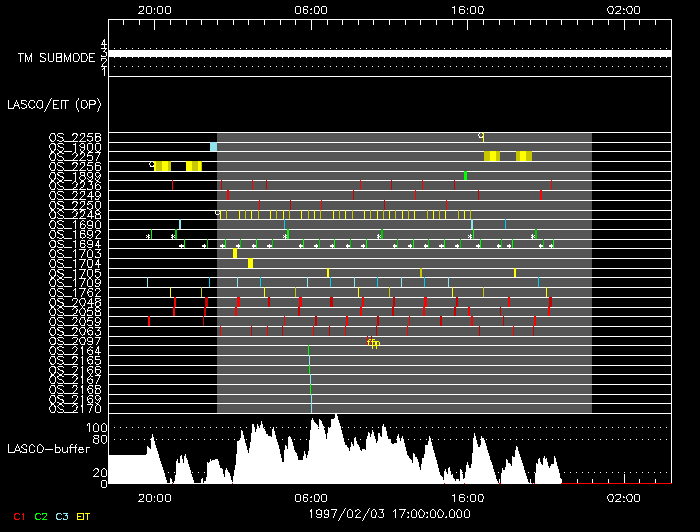Click the cyan block on OS_1900 row
The image size is (700, 532).
tap(213, 147)
